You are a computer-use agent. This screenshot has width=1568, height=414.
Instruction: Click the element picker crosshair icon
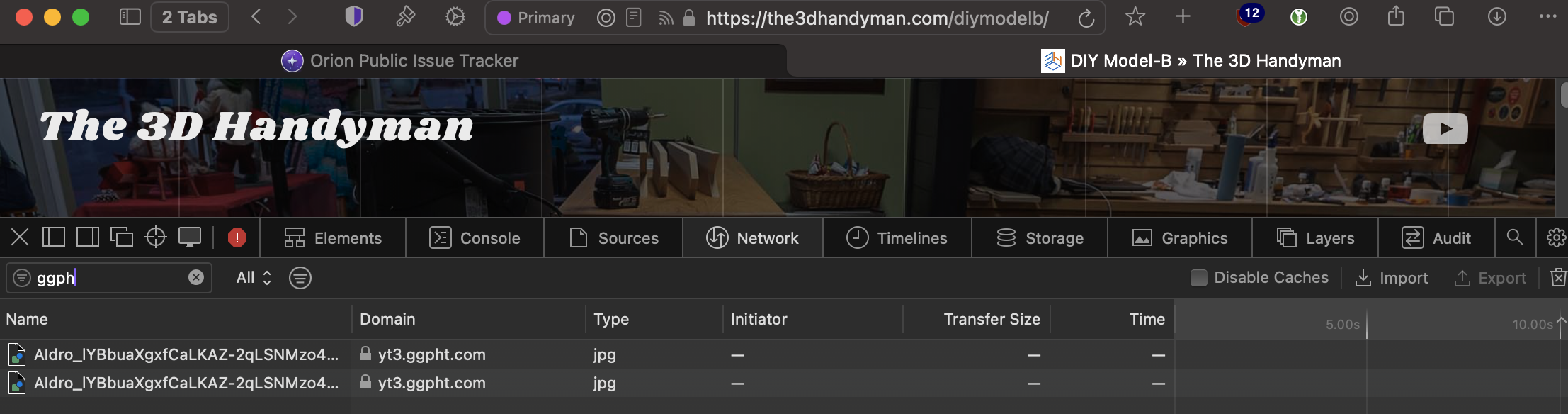click(155, 237)
